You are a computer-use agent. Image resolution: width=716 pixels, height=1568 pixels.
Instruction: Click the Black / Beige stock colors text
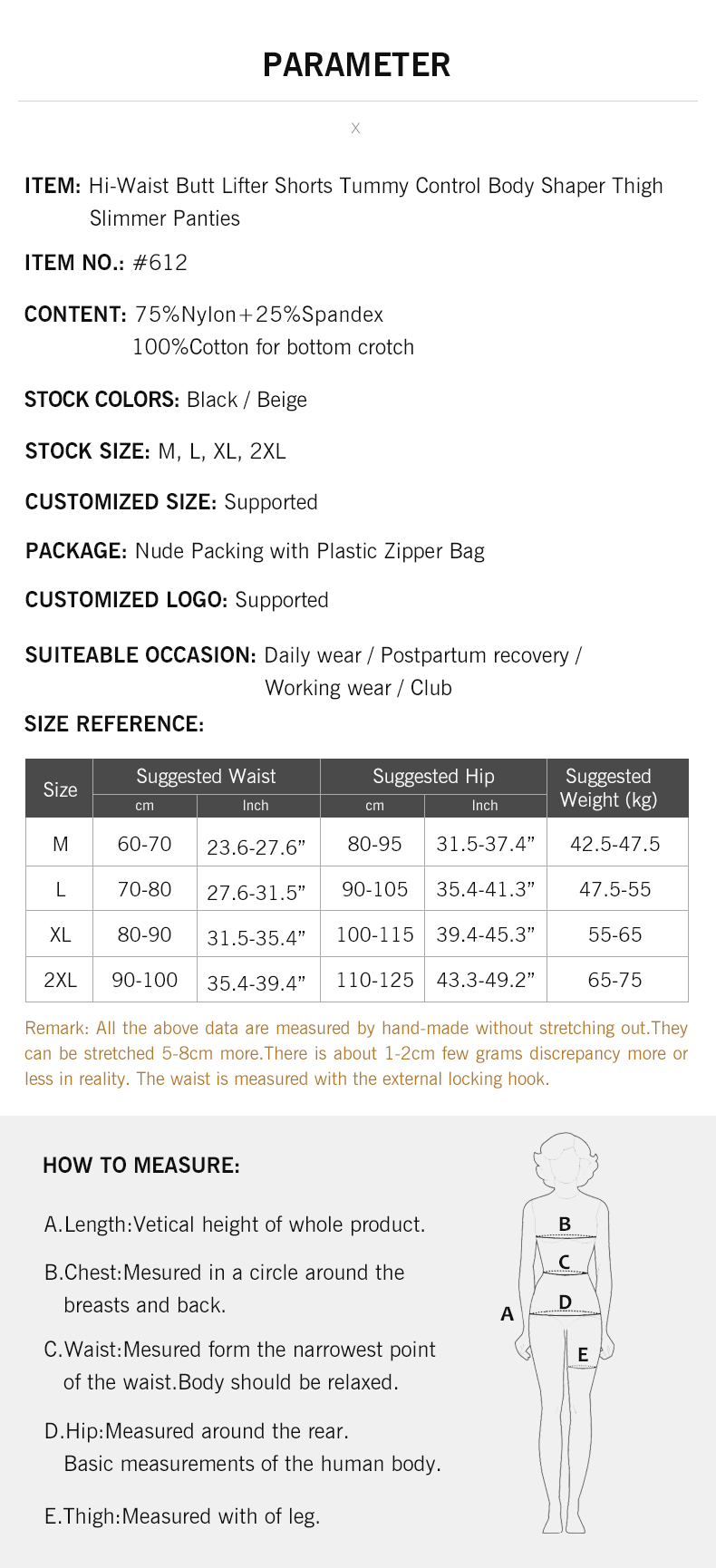coord(247,400)
